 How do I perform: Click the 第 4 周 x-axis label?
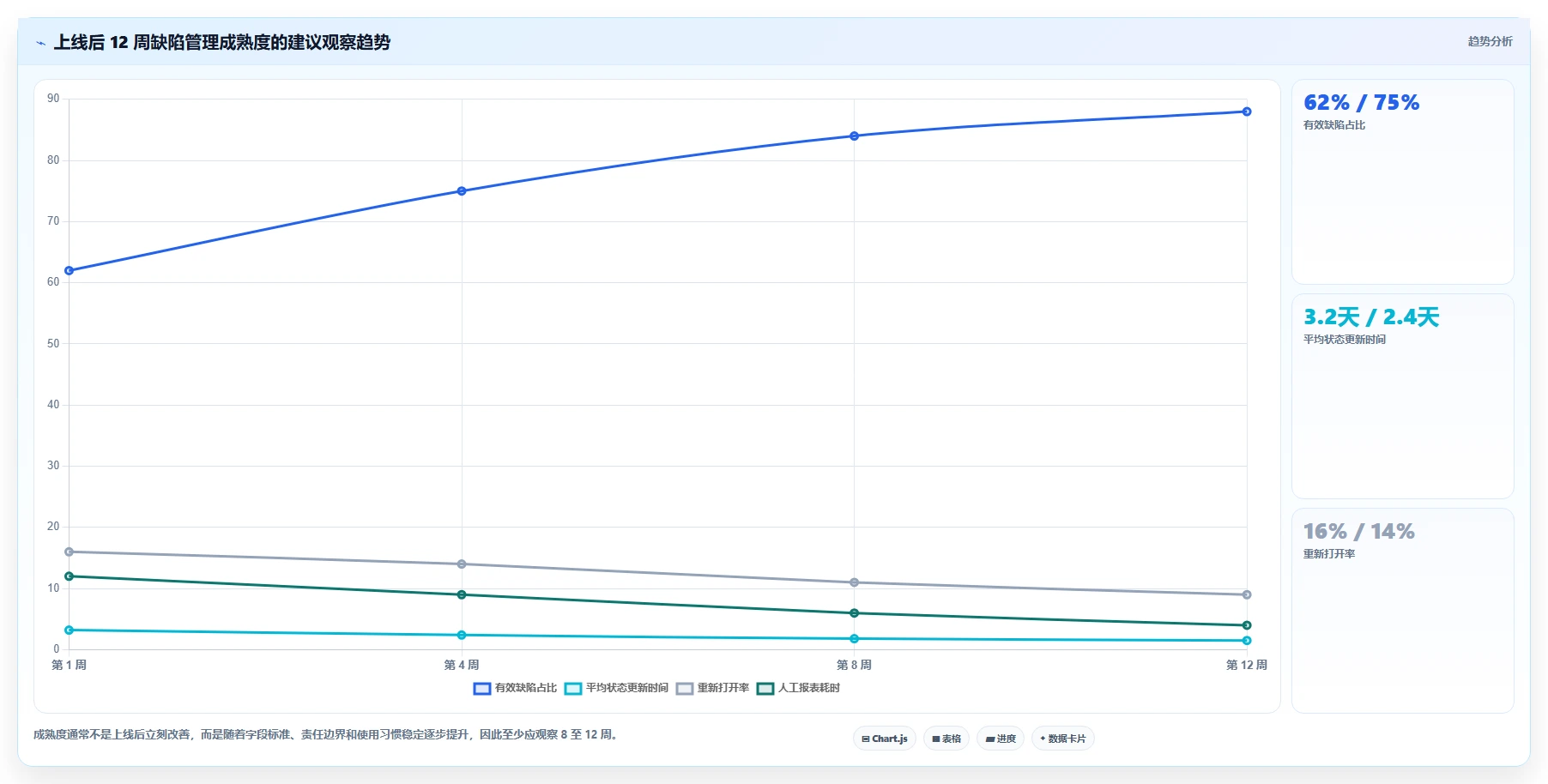tap(462, 665)
